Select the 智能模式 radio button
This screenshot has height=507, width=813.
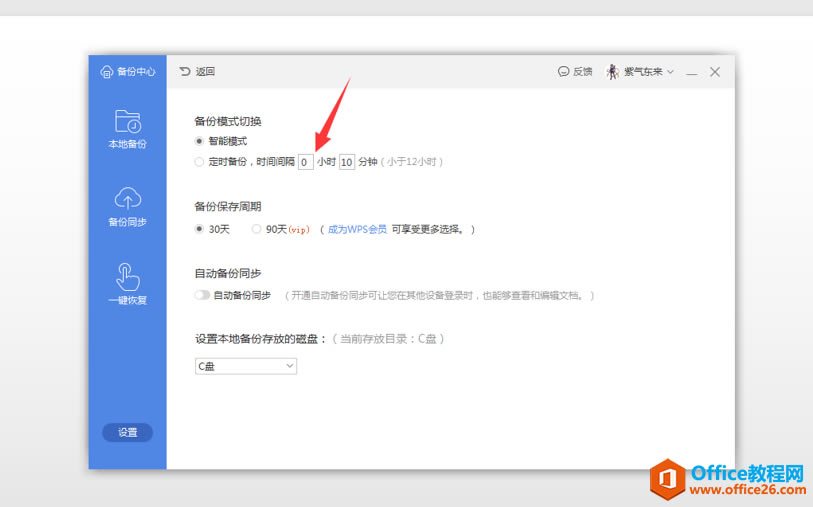coord(199,141)
